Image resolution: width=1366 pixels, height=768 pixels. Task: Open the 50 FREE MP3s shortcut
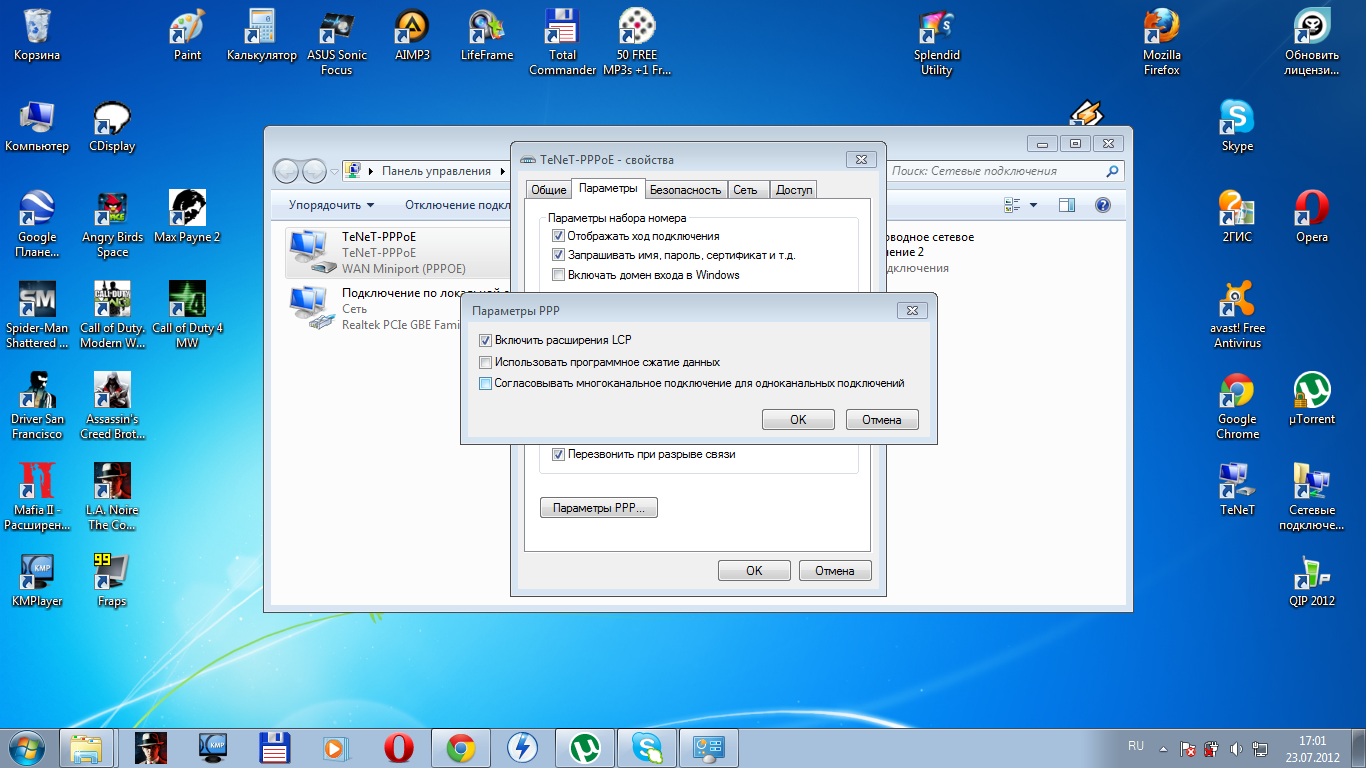(x=637, y=42)
